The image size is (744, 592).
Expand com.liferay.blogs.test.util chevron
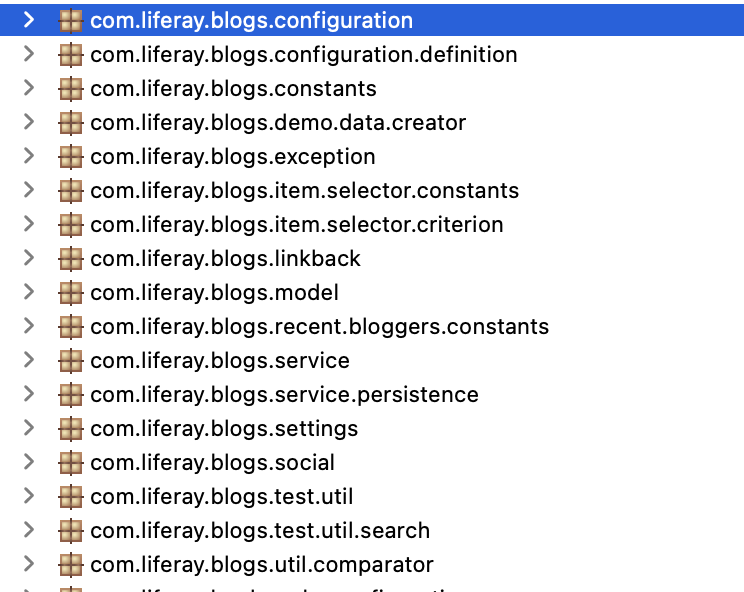[x=29, y=496]
